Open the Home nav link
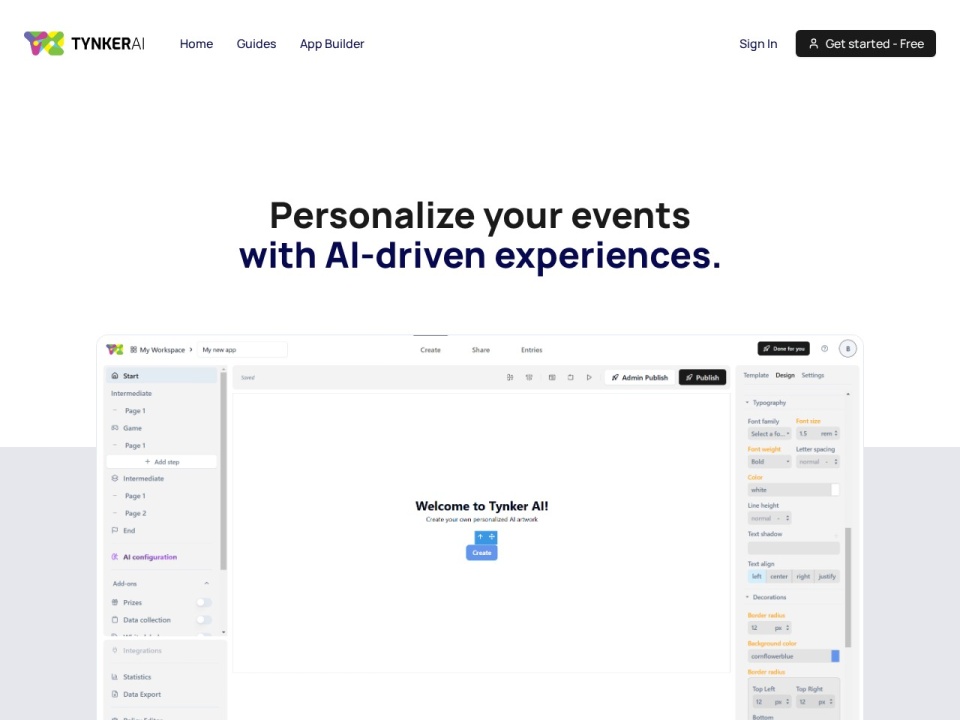This screenshot has height=720, width=960. (x=196, y=43)
